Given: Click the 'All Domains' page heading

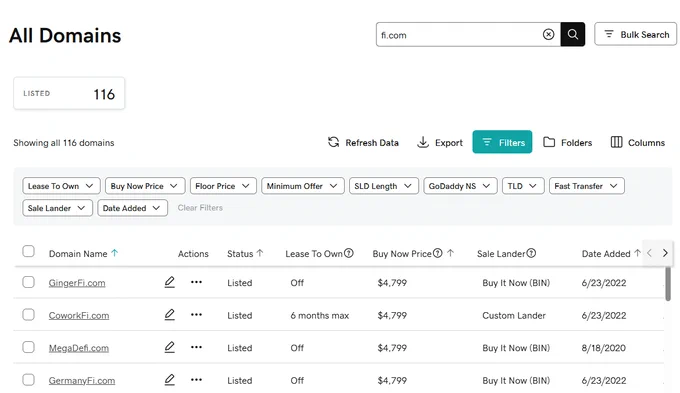Looking at the screenshot, I should pyautogui.click(x=65, y=36).
